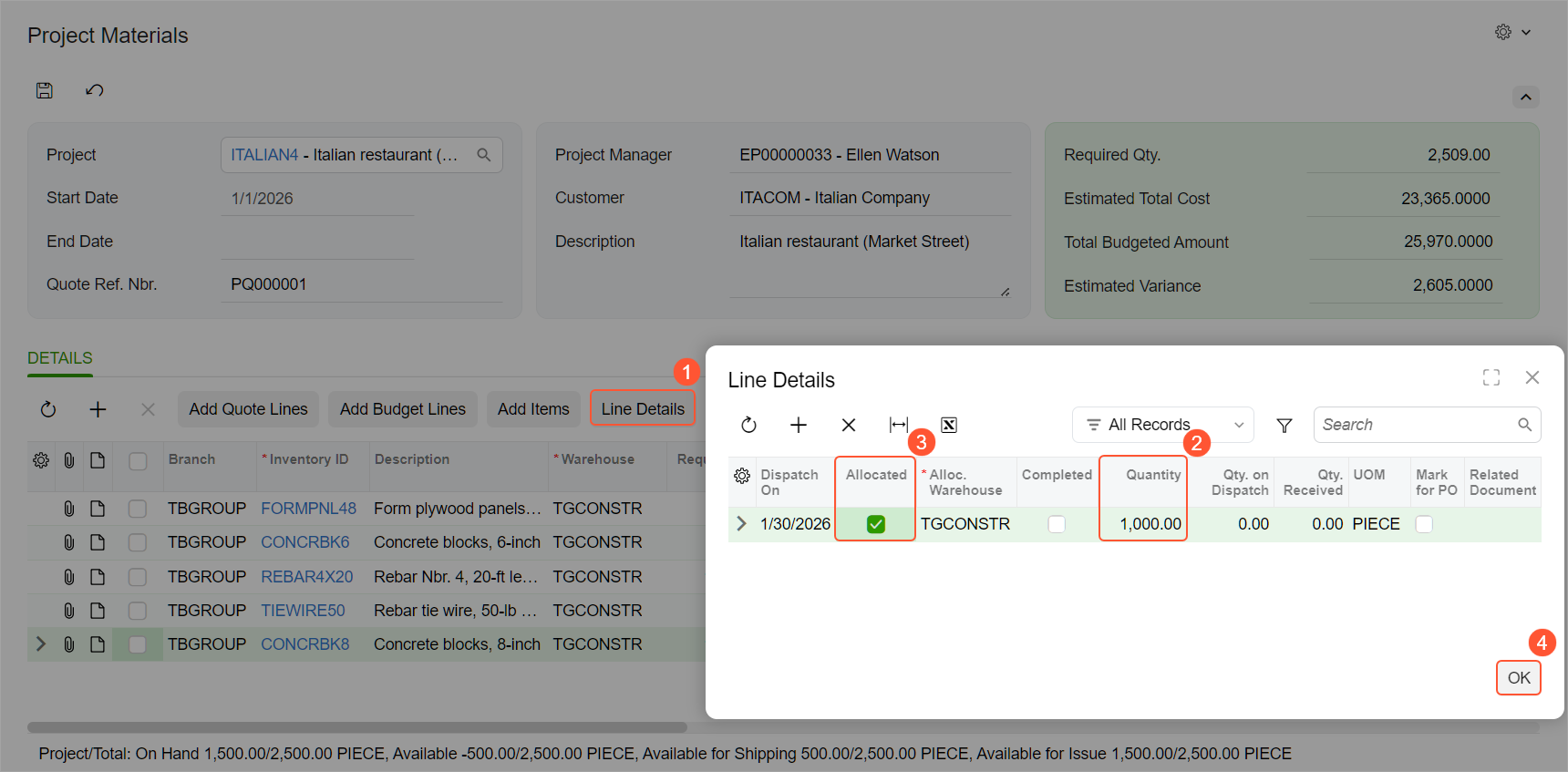The height and width of the screenshot is (772, 1568).
Task: Open note for TIEWIRE50 row
Action: tap(98, 611)
